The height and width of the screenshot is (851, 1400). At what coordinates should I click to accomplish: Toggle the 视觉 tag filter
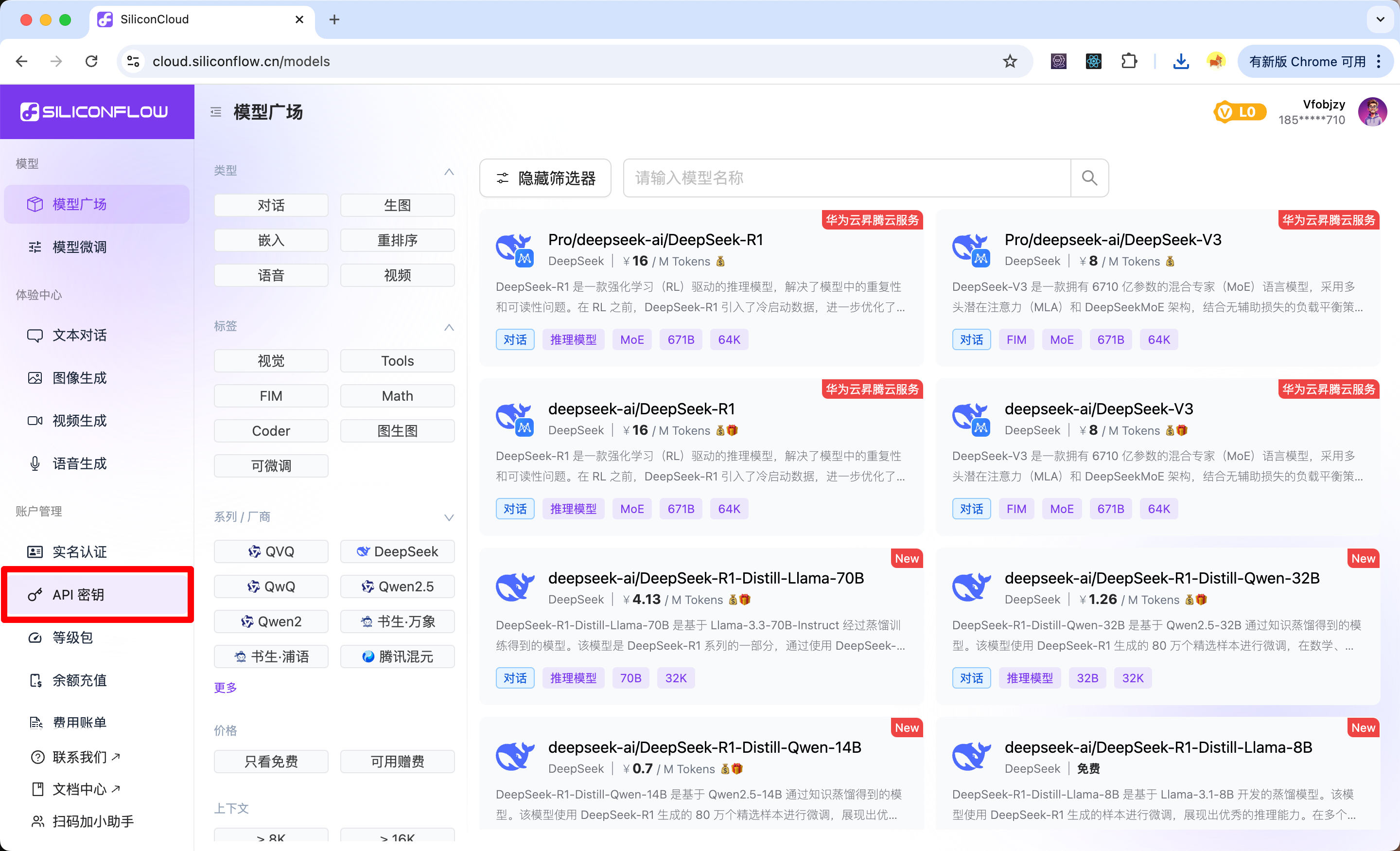(271, 361)
